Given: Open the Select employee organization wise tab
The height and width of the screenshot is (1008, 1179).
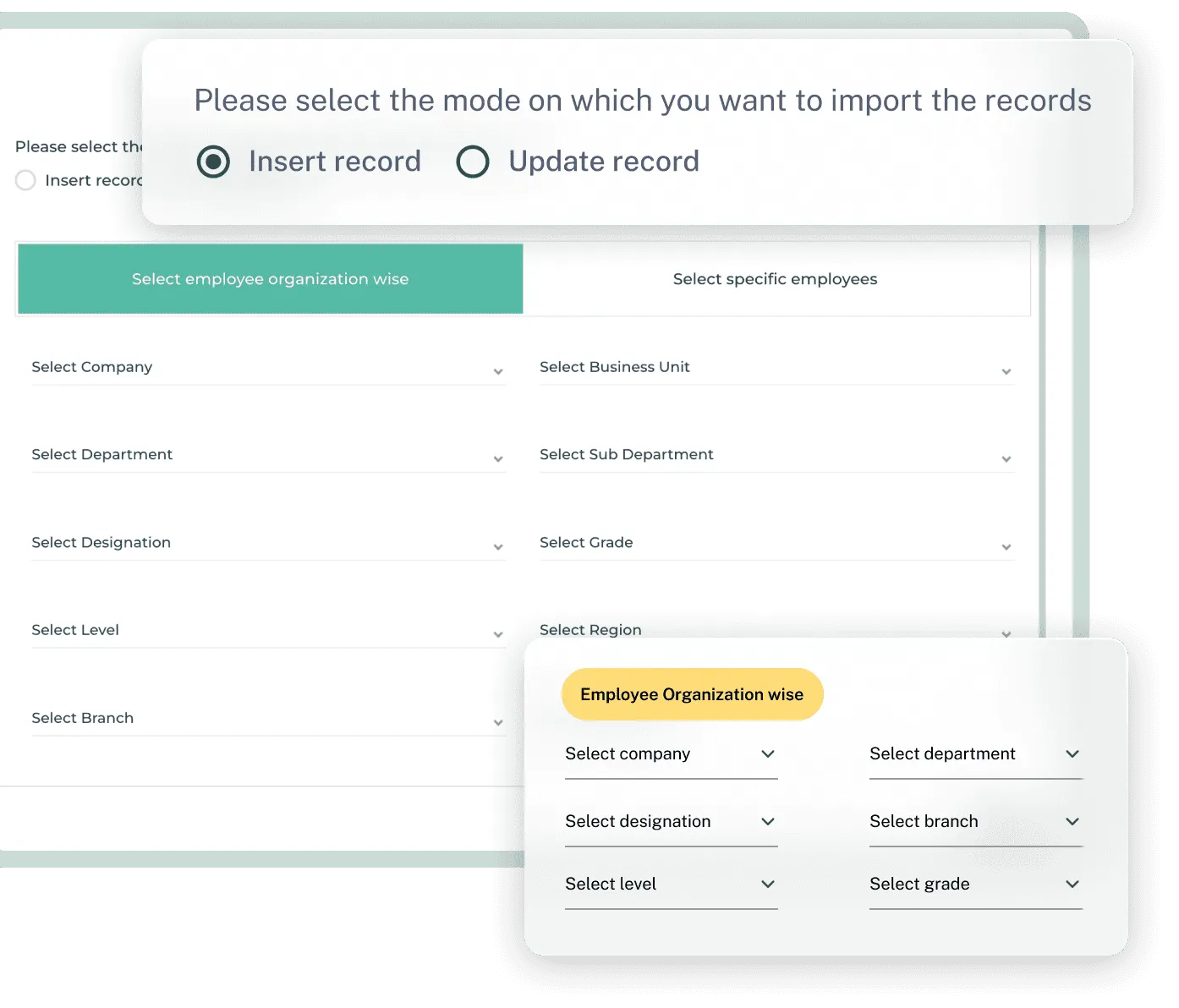Looking at the screenshot, I should tap(269, 278).
